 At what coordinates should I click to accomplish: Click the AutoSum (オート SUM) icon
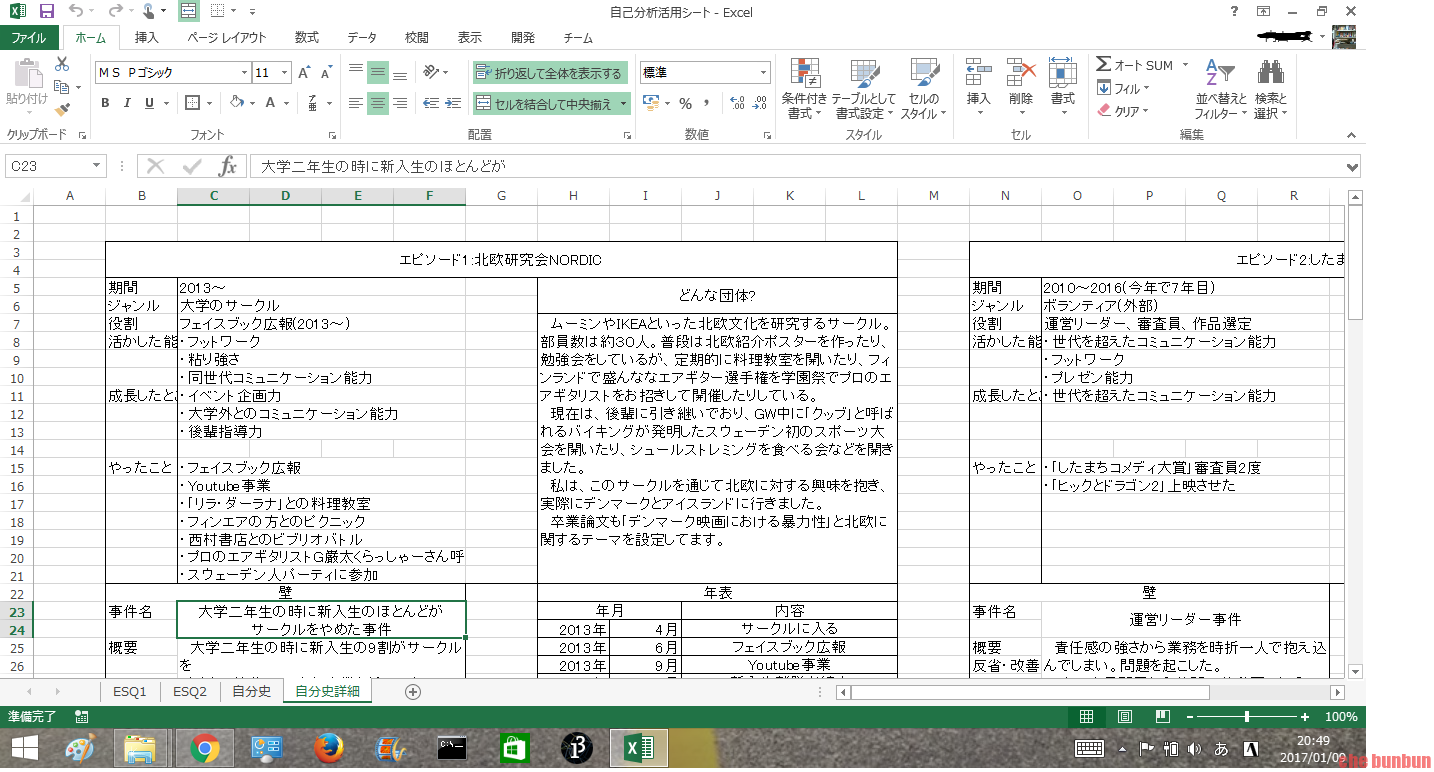(x=1104, y=65)
